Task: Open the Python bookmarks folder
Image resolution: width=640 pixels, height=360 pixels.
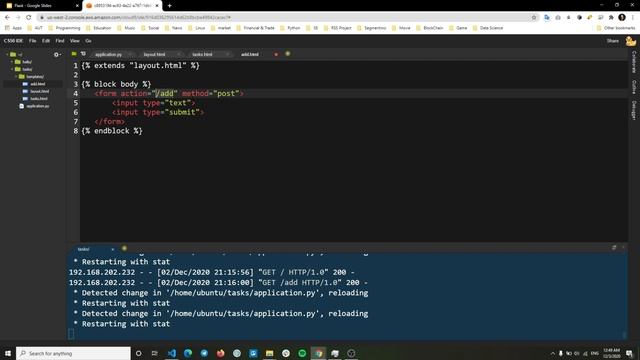Action: pos(290,28)
